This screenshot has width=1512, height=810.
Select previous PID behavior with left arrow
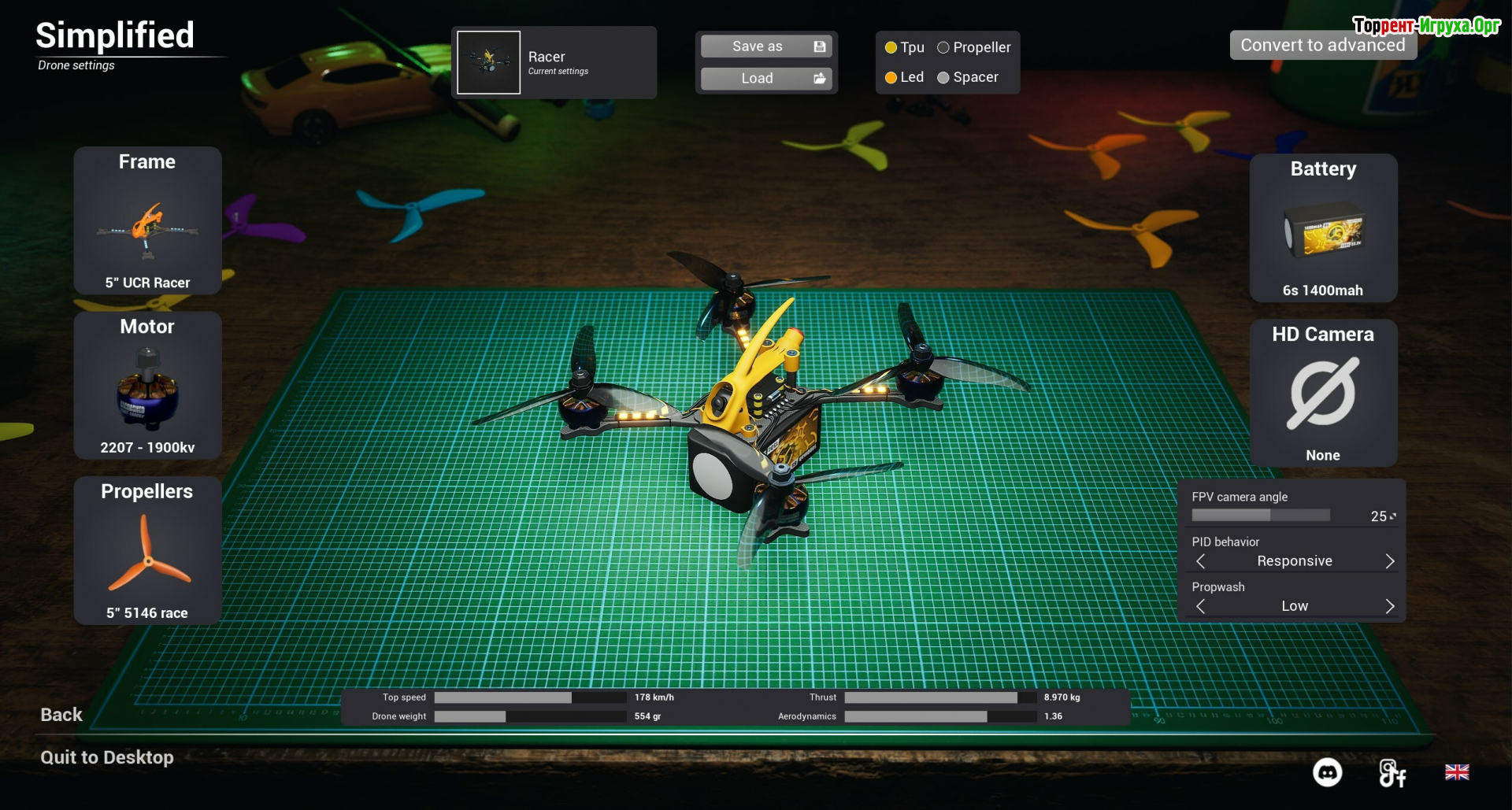(1201, 561)
